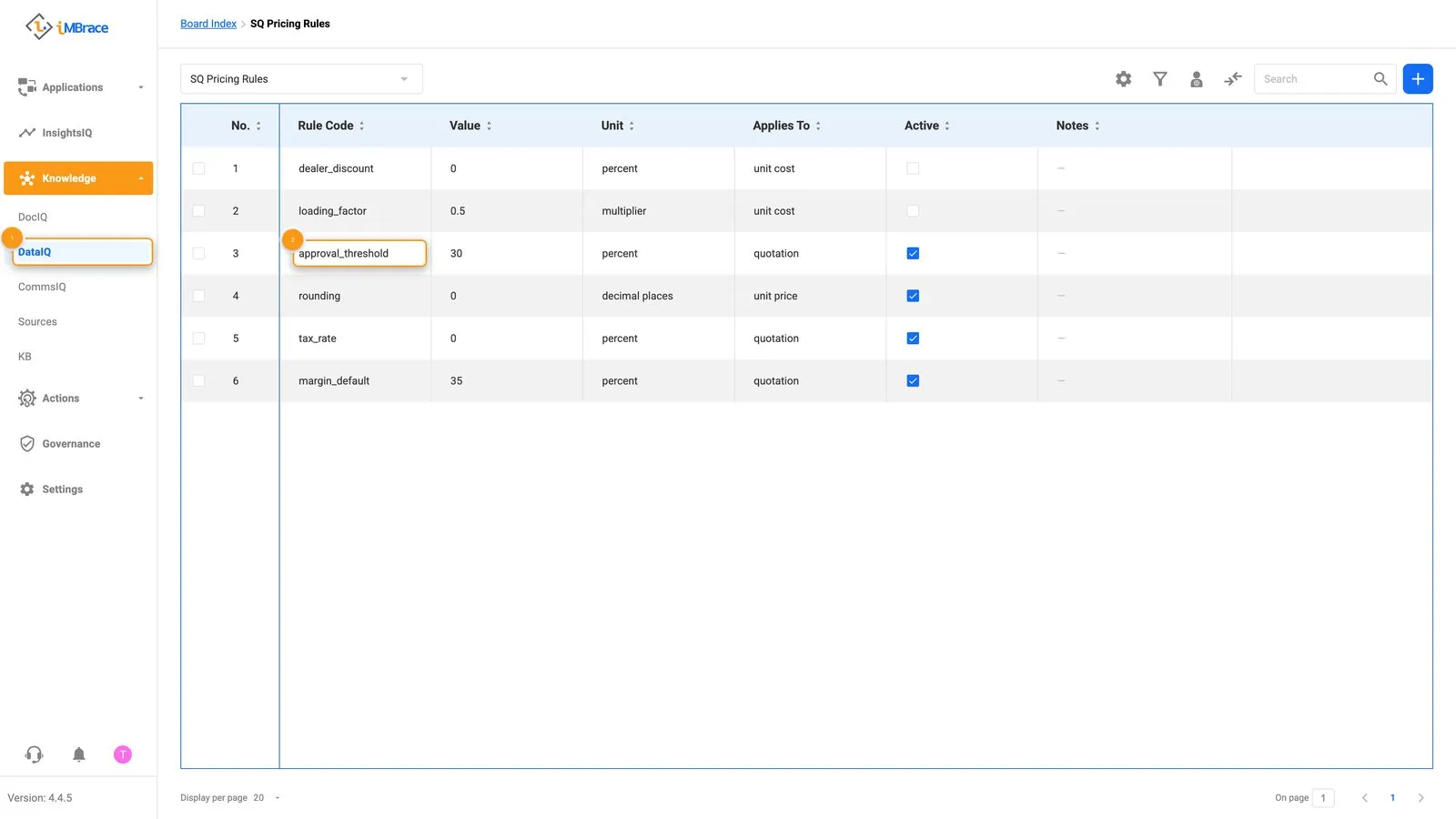Uncheck Active for rounding rule
This screenshot has height=819, width=1456.
pos(913,296)
